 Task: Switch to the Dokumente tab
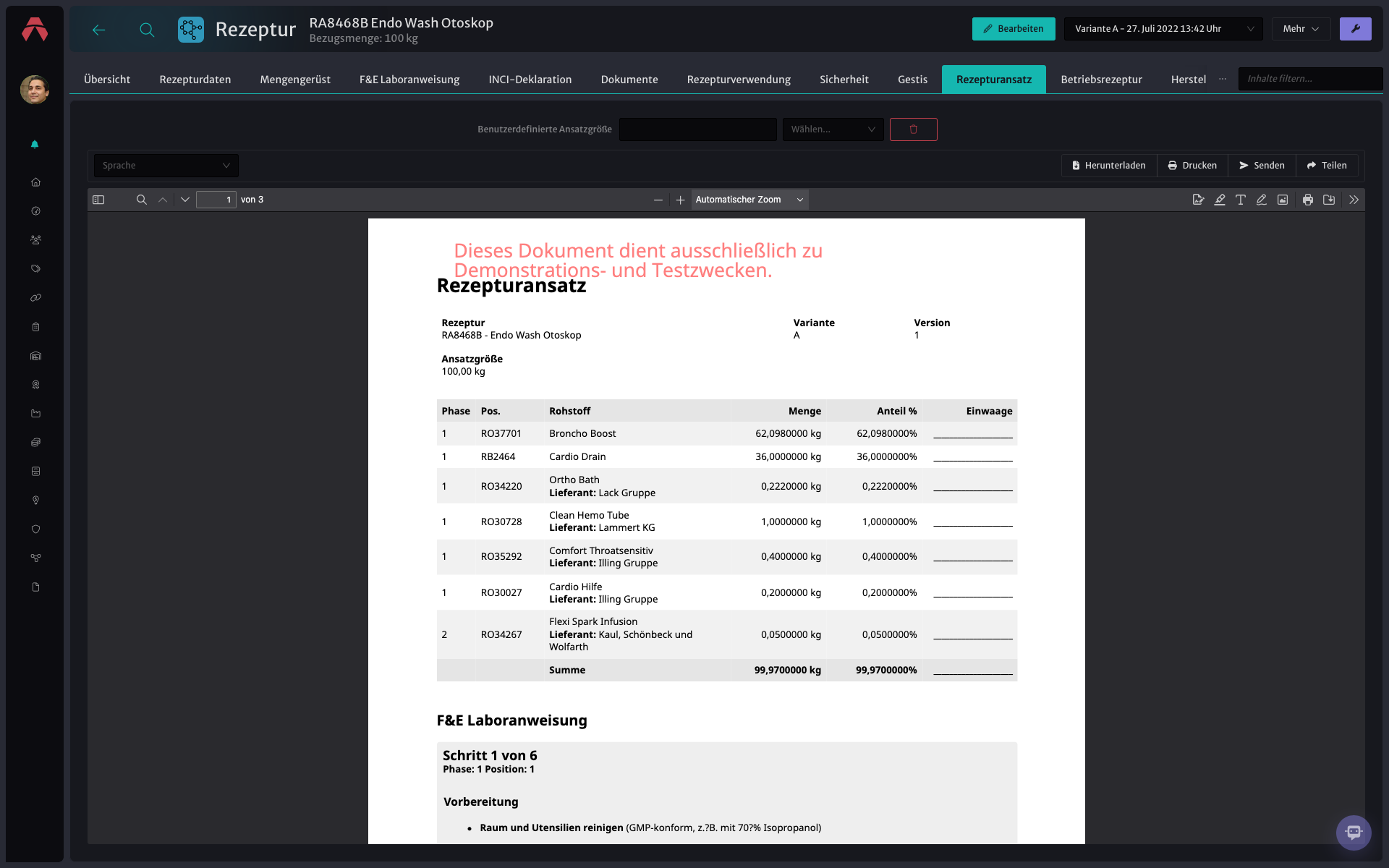click(x=629, y=80)
